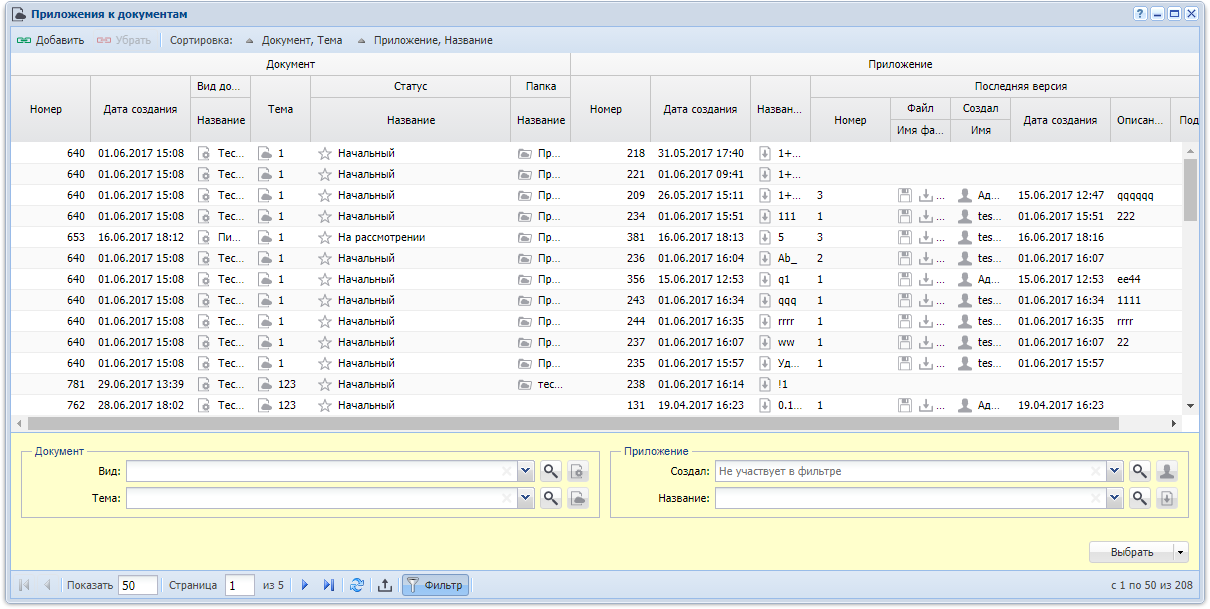Clear the Вид field with its X
The height and width of the screenshot is (609, 1210).
[507, 471]
